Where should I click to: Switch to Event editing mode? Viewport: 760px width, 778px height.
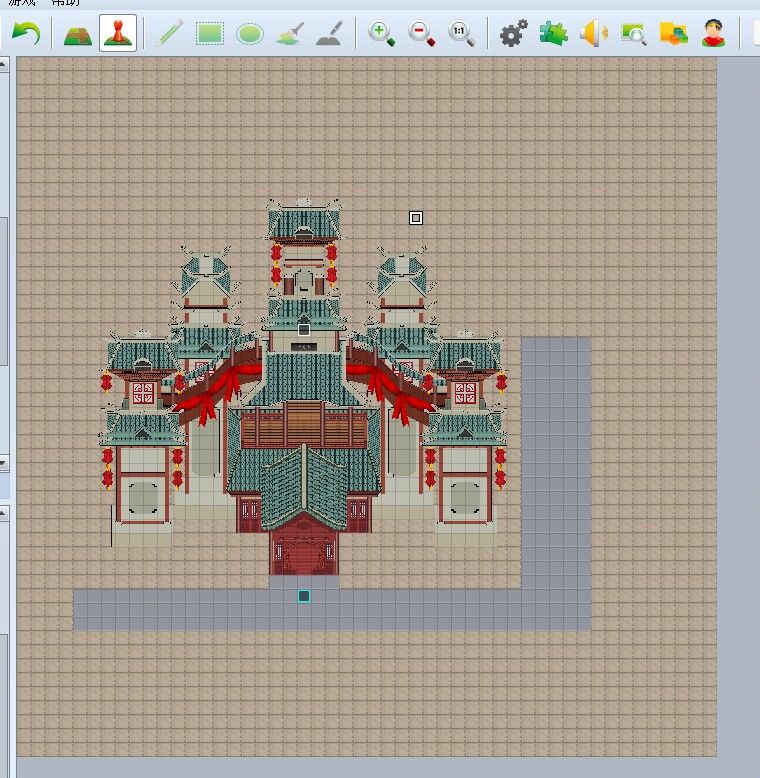(x=118, y=34)
